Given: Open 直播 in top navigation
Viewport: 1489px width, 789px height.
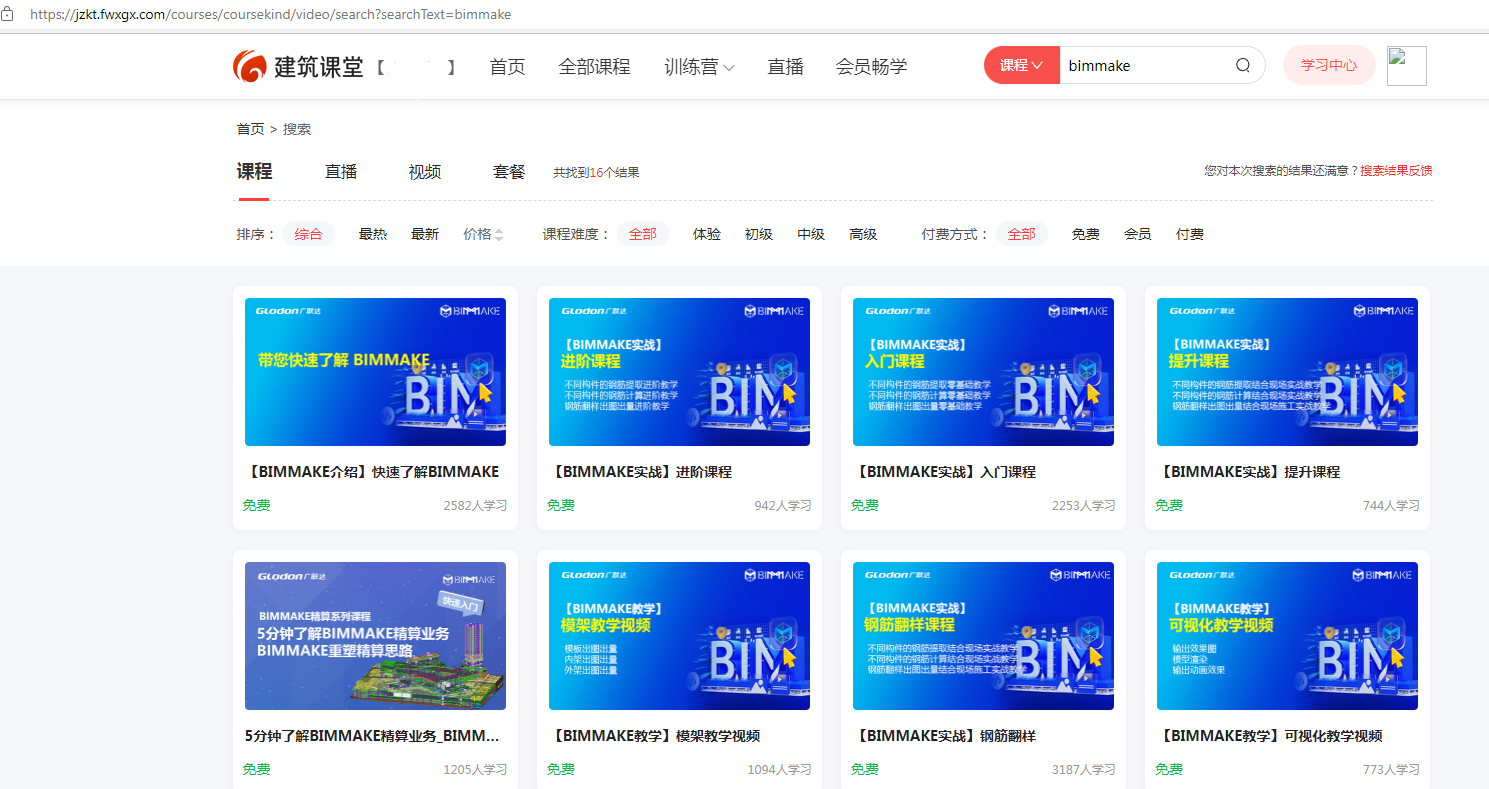Looking at the screenshot, I should coord(785,67).
